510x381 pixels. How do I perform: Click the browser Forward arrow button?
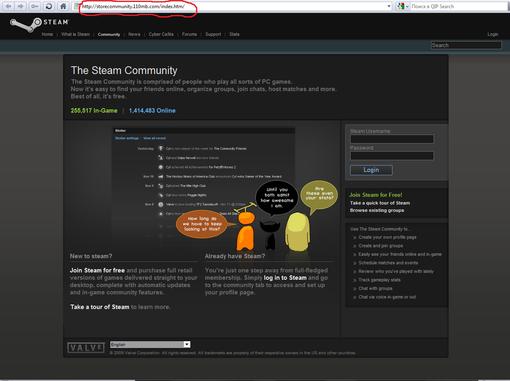[21, 6]
